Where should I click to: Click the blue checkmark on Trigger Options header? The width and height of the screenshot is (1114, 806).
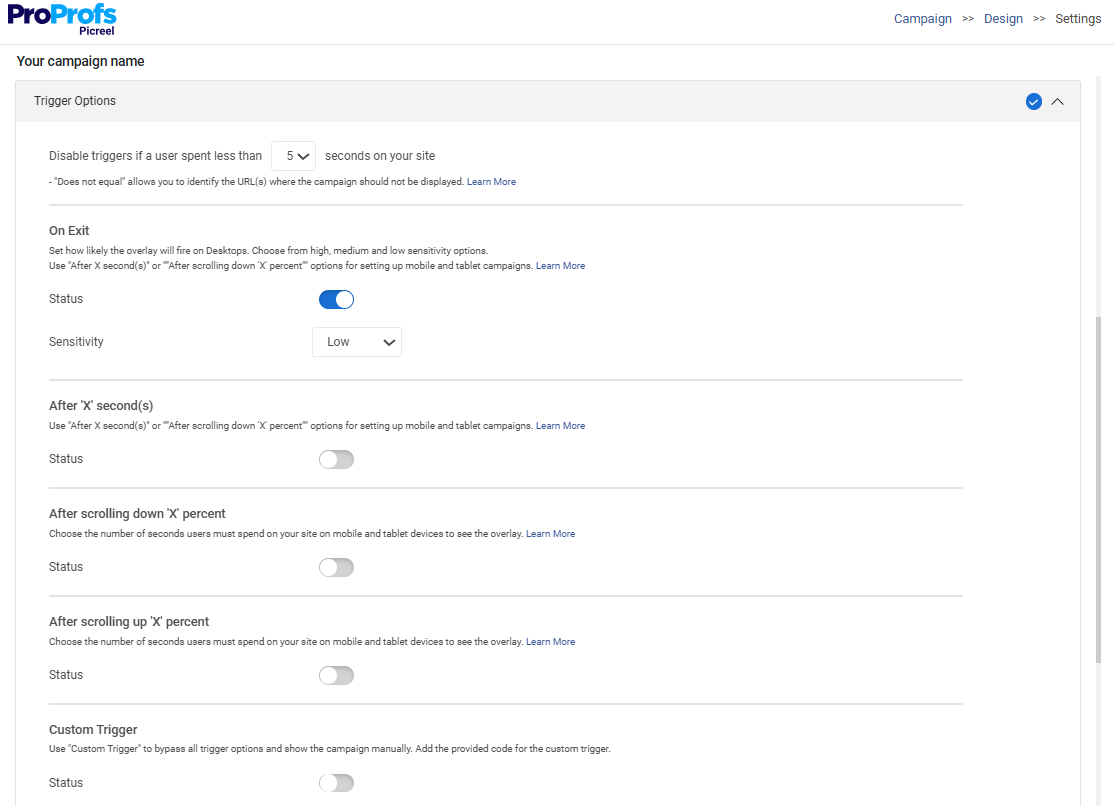tap(1033, 101)
